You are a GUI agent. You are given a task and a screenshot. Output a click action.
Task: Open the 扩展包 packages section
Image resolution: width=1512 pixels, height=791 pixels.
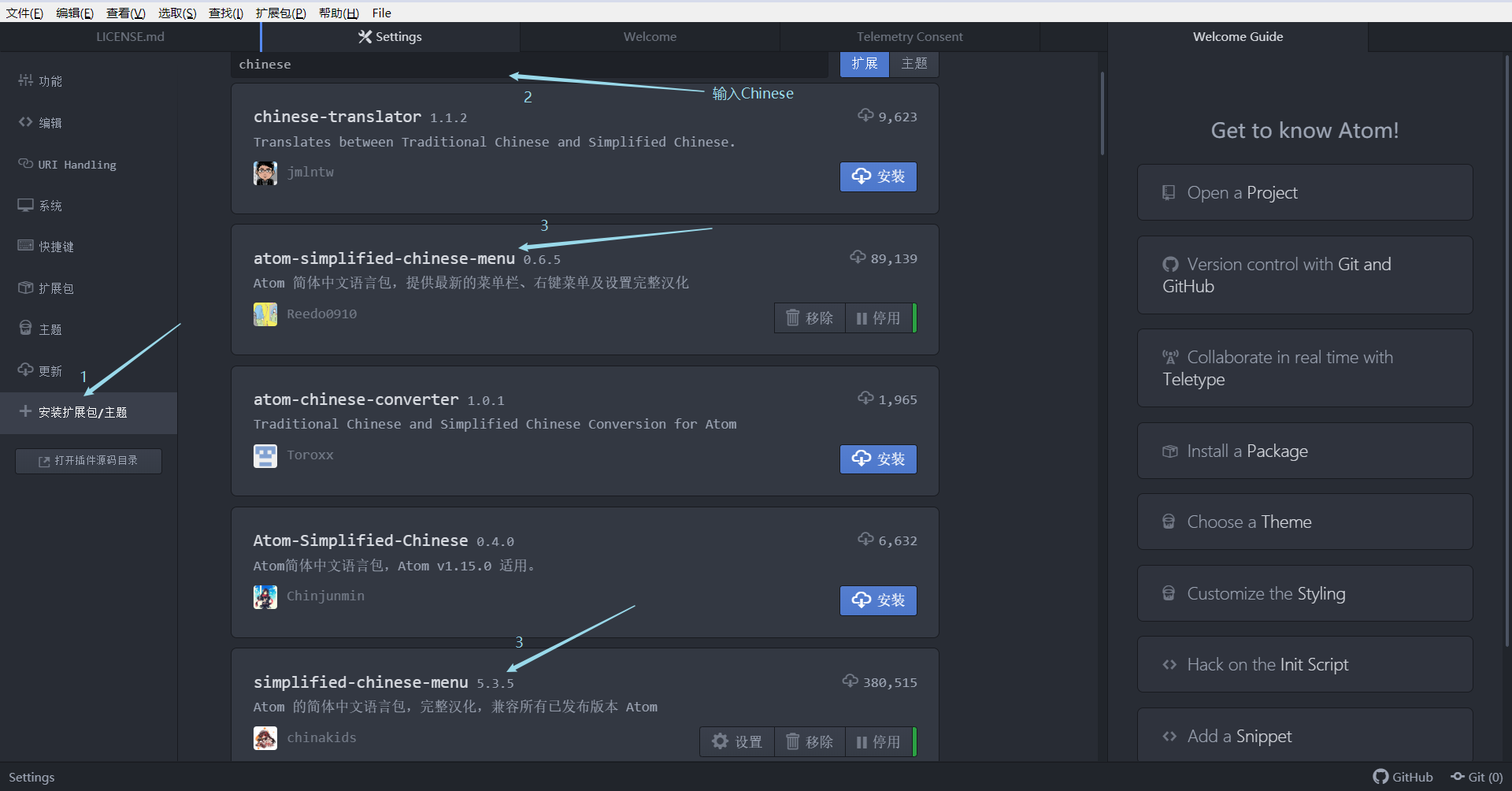tap(55, 288)
